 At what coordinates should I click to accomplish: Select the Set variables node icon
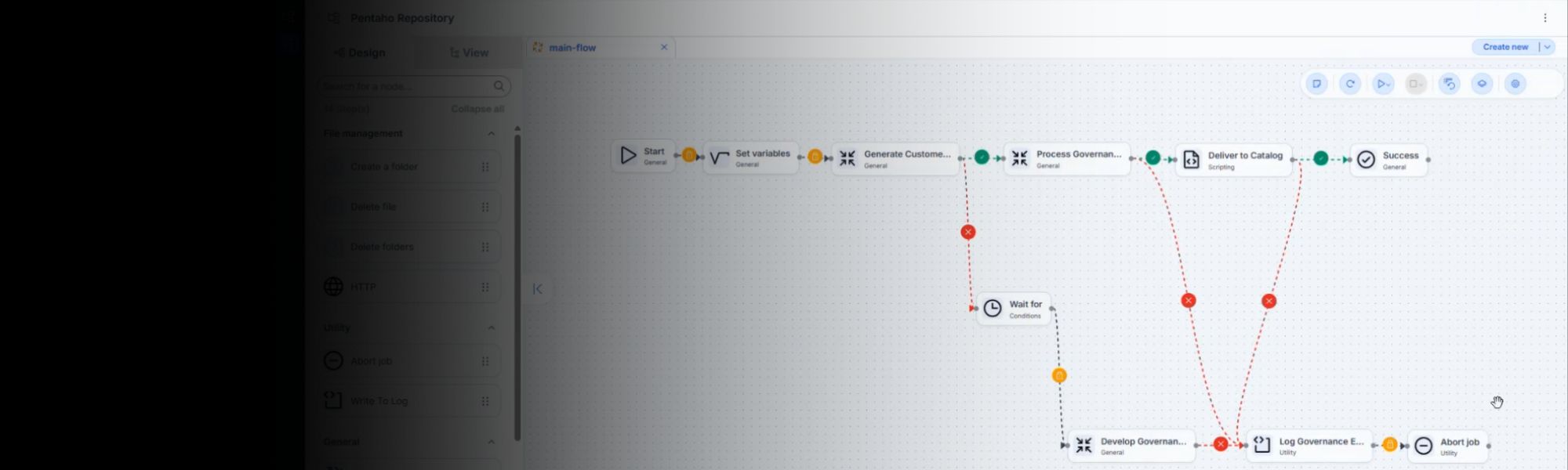(719, 158)
